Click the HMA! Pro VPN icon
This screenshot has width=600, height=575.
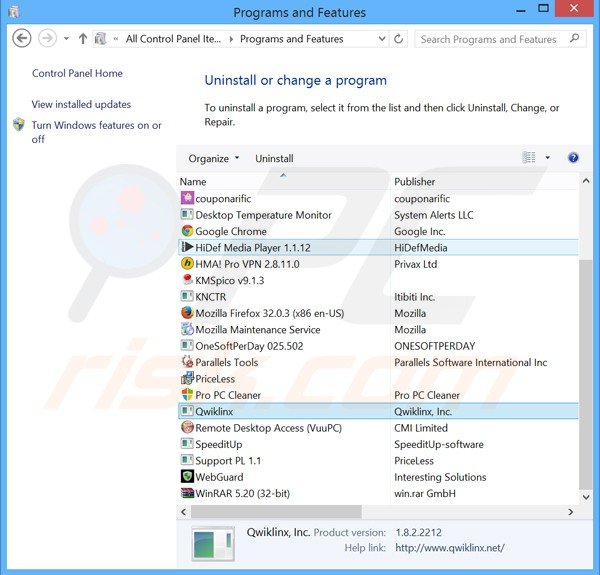point(187,264)
